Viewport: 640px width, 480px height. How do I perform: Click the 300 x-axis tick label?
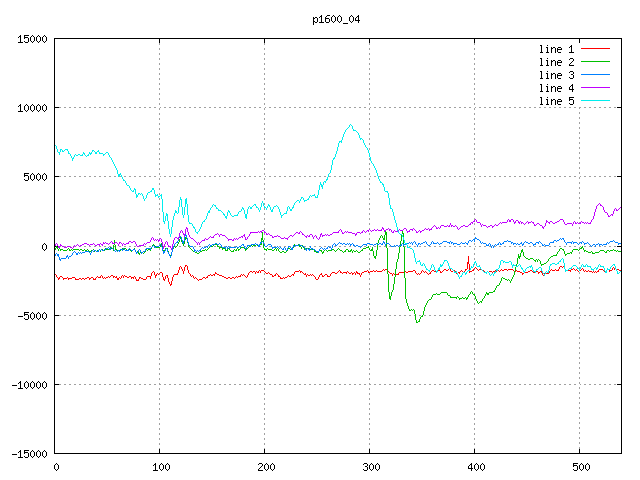(x=370, y=466)
